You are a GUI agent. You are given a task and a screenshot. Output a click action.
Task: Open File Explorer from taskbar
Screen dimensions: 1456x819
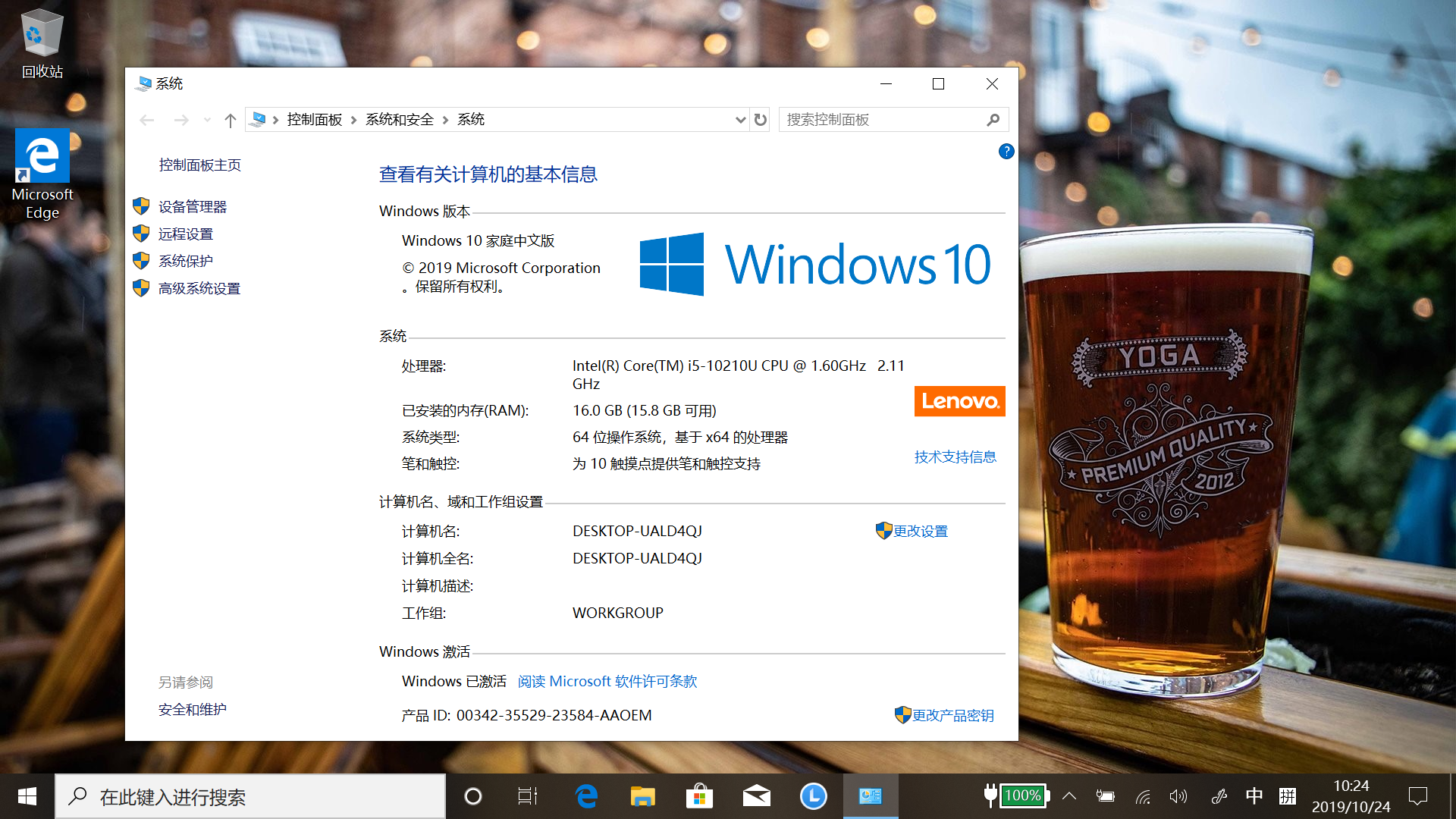[x=642, y=796]
